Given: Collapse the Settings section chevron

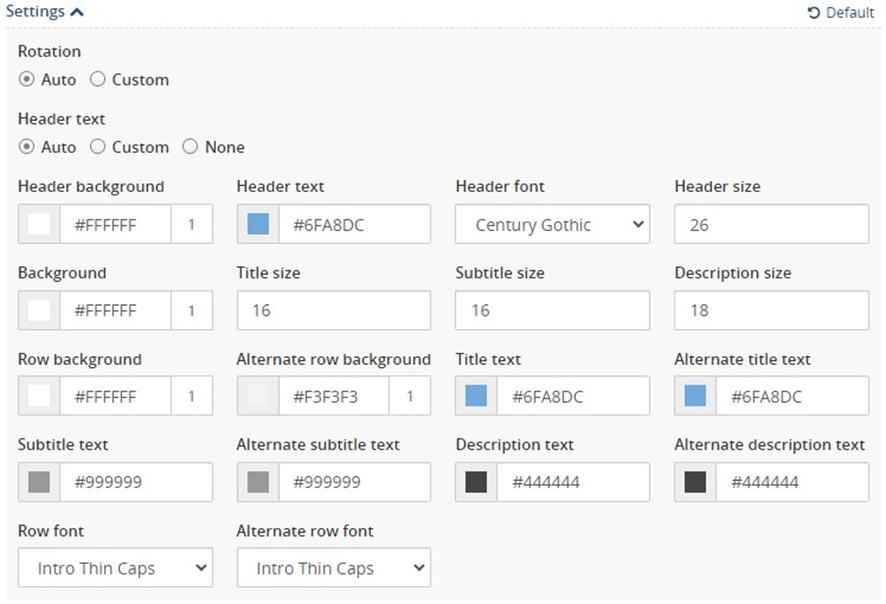Looking at the screenshot, I should (77, 12).
